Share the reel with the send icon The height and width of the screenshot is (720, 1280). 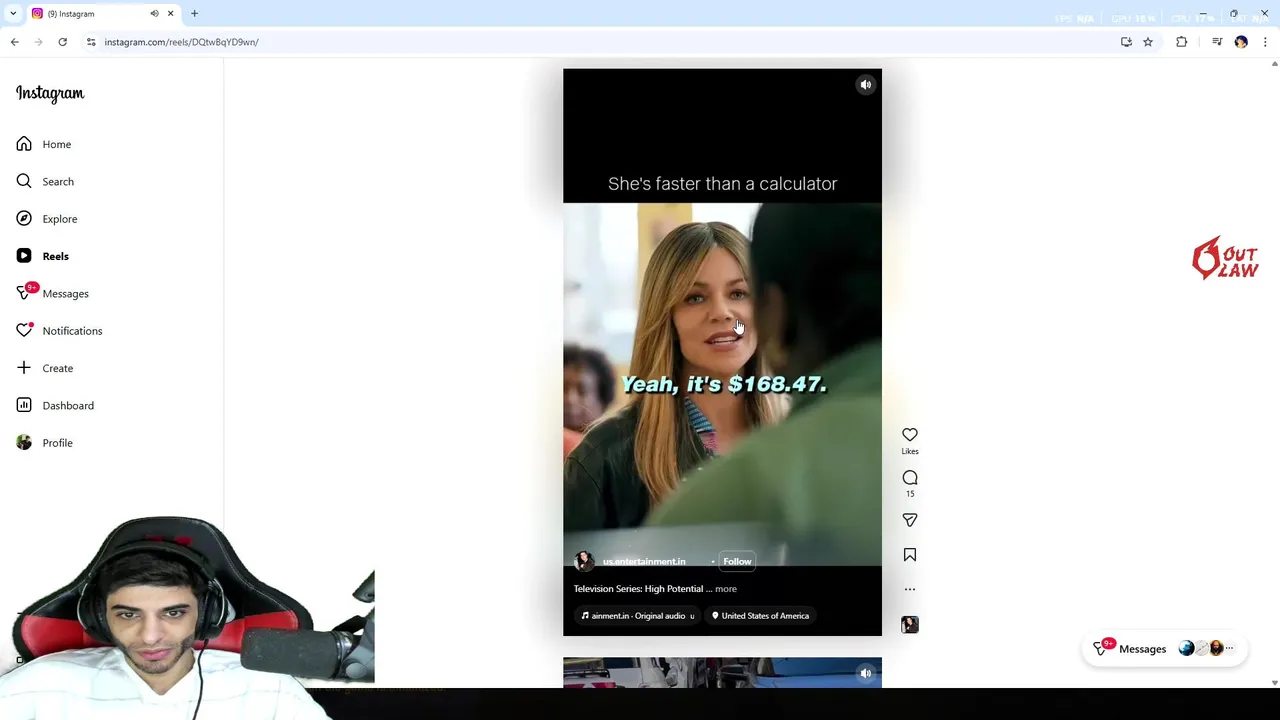[x=910, y=520]
